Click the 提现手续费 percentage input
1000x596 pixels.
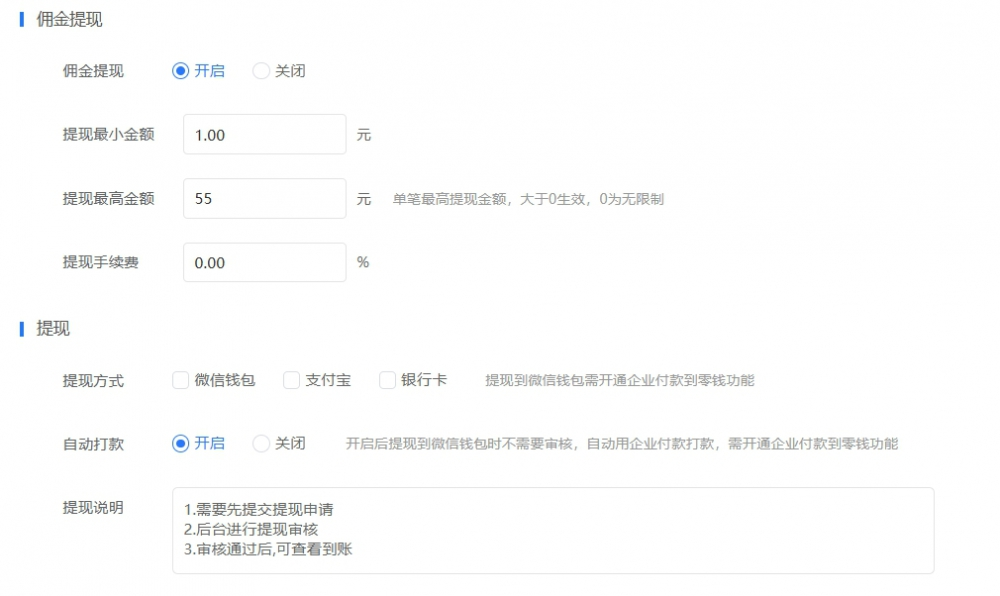[x=264, y=262]
